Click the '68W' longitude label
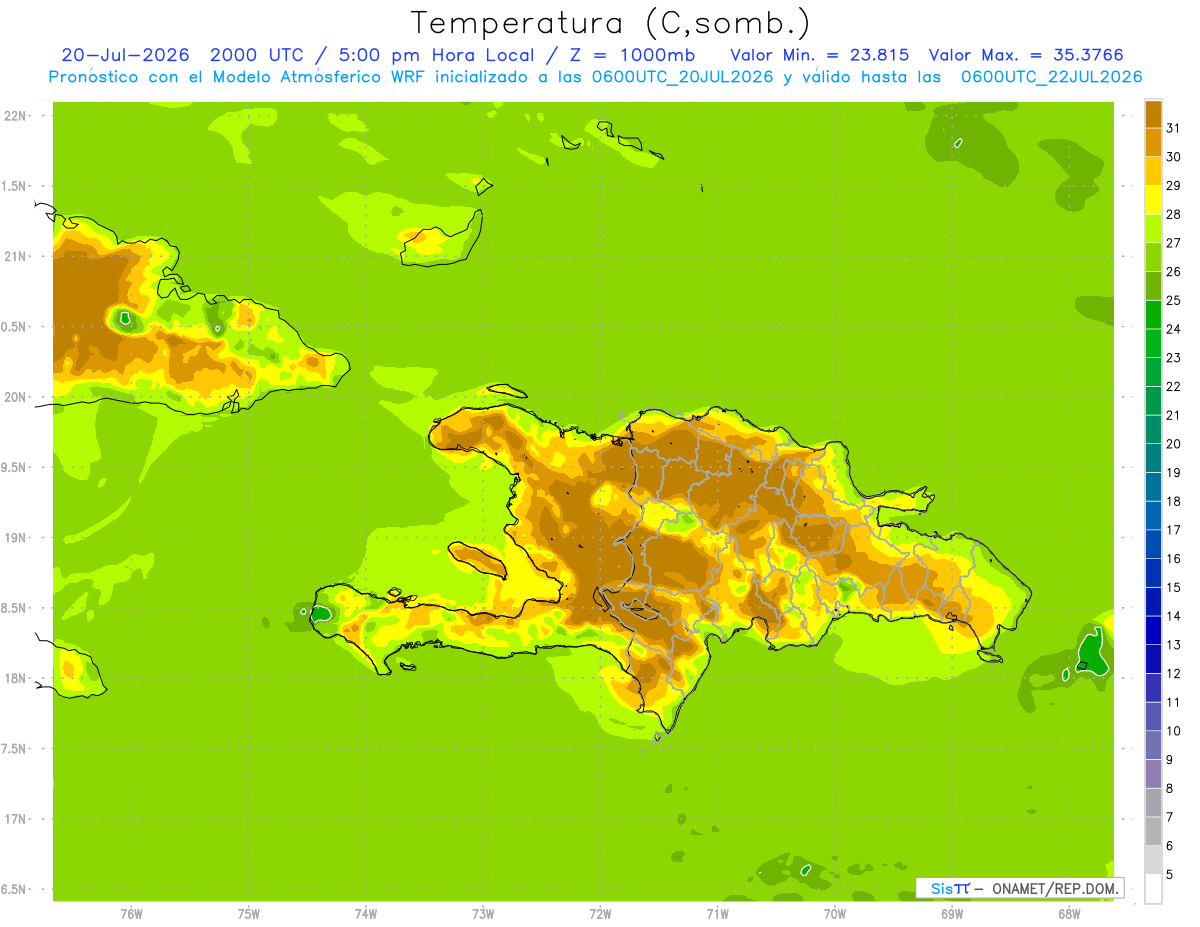1200x927 pixels. pyautogui.click(x=1069, y=914)
